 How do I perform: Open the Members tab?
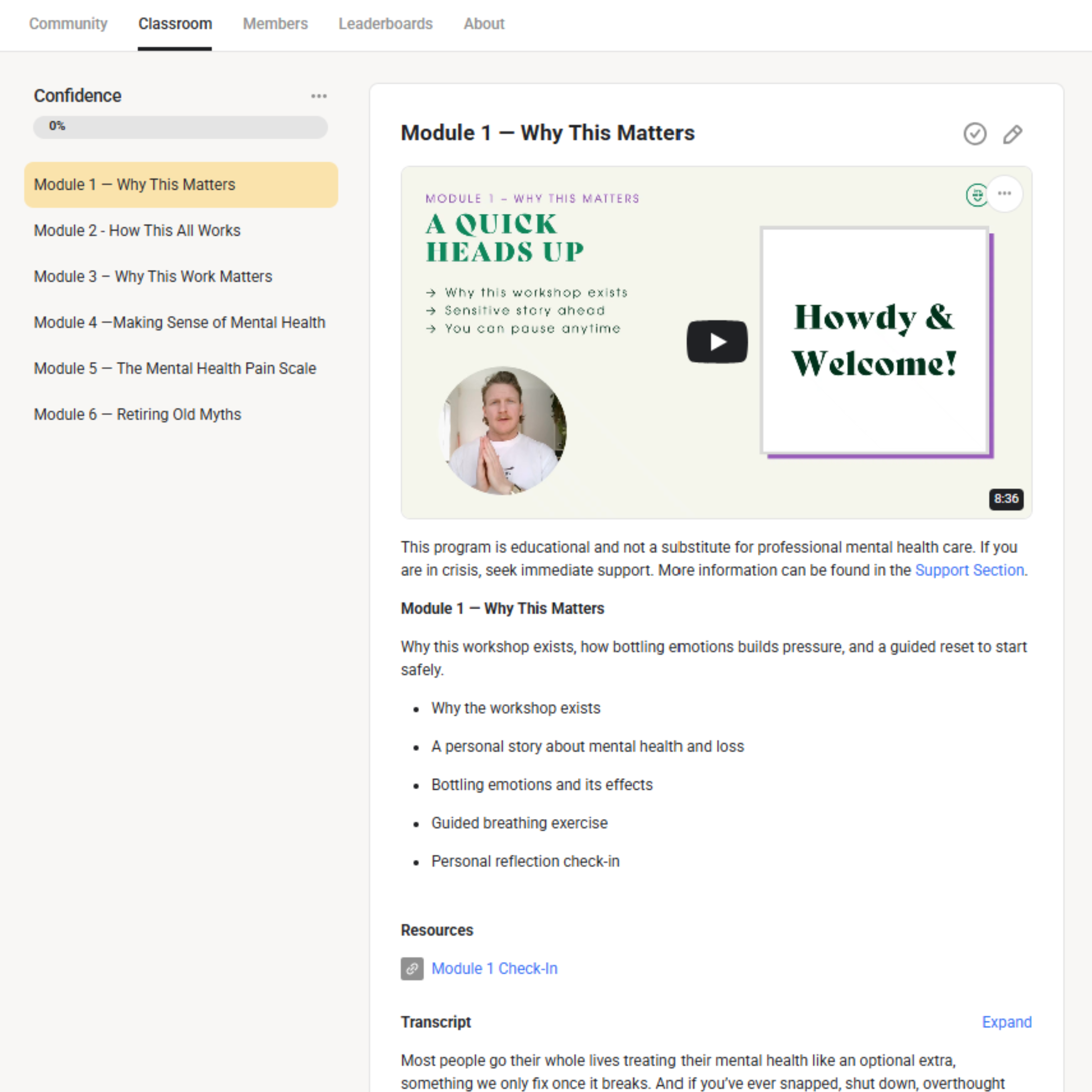point(275,24)
